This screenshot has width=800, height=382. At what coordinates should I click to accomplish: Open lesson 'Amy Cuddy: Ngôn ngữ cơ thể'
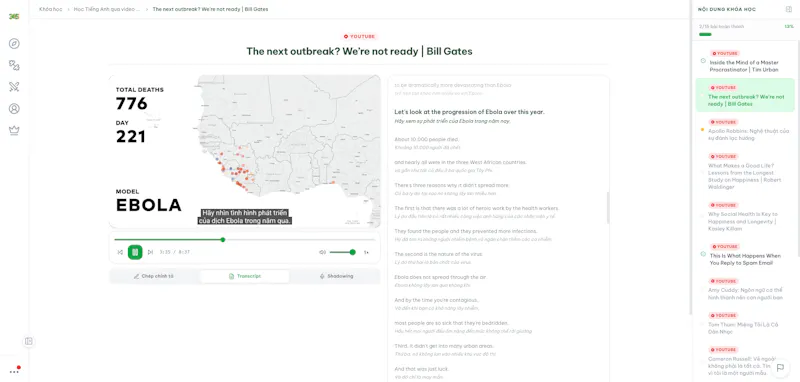tap(744, 290)
